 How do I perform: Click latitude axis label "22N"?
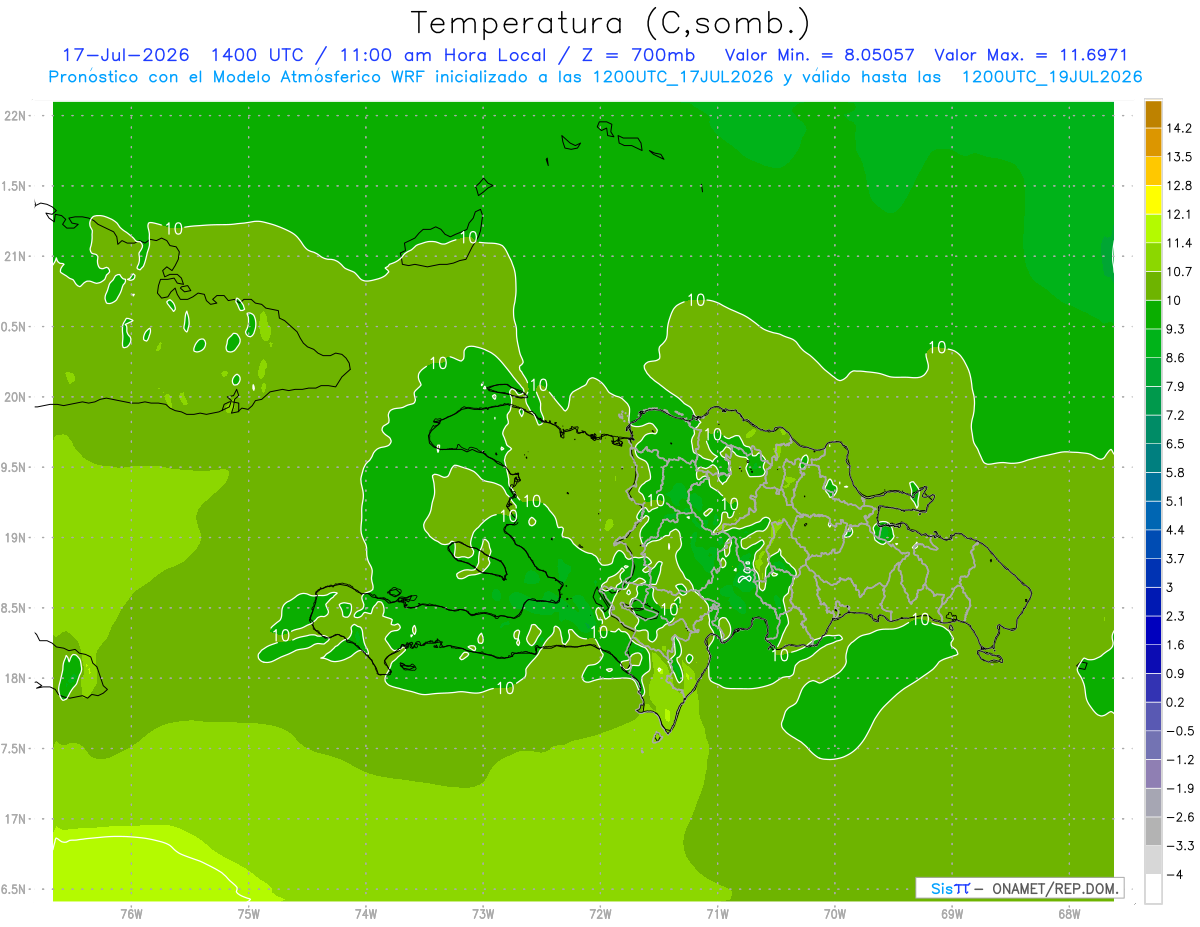[x=14, y=116]
